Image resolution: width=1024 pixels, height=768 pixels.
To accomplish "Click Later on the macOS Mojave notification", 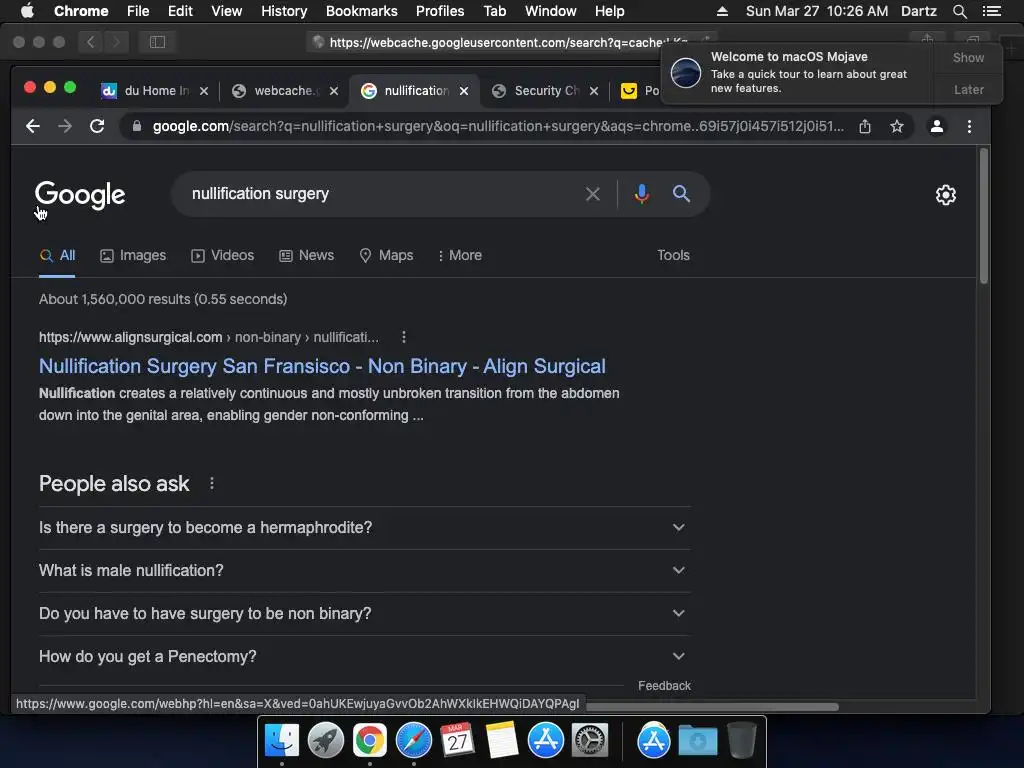I will point(968,89).
